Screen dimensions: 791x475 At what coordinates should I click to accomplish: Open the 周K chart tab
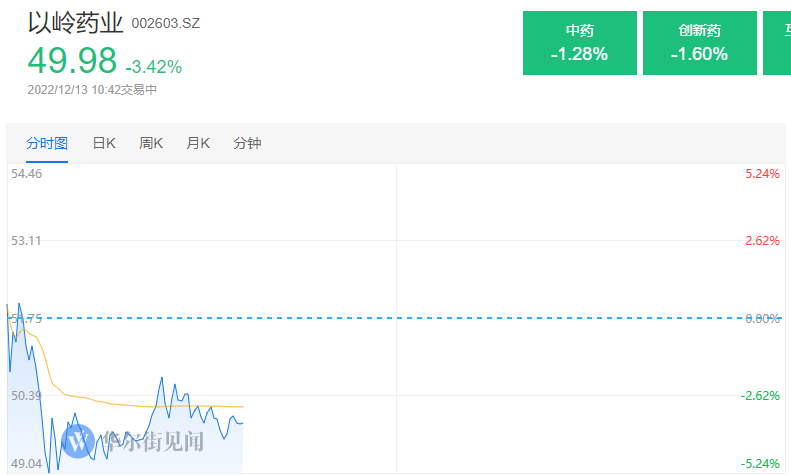tap(151, 144)
